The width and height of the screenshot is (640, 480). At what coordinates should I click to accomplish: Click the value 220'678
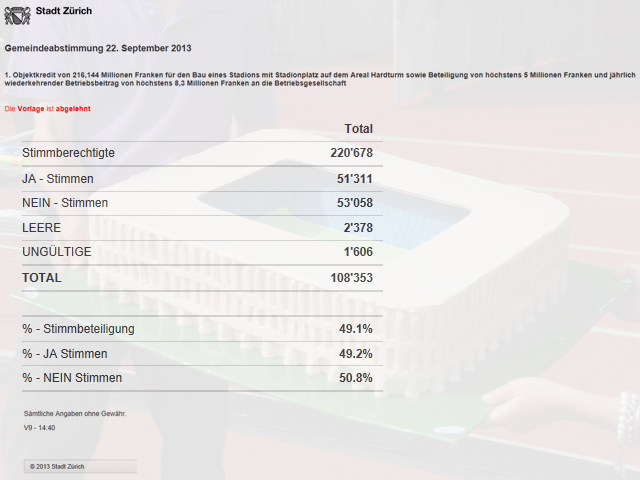[x=351, y=153]
